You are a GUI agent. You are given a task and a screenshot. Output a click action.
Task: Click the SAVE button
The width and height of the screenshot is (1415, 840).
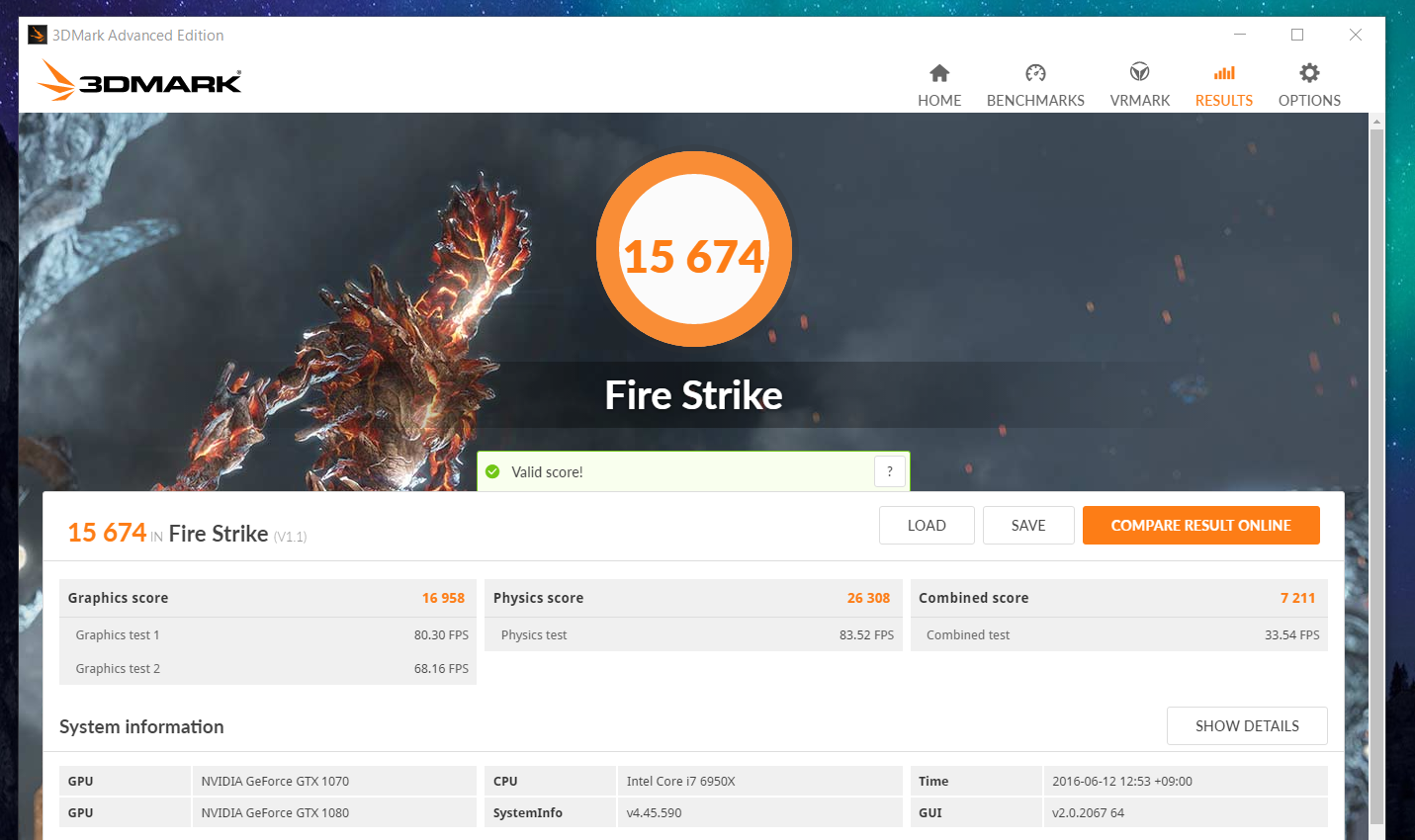pyautogui.click(x=1028, y=526)
